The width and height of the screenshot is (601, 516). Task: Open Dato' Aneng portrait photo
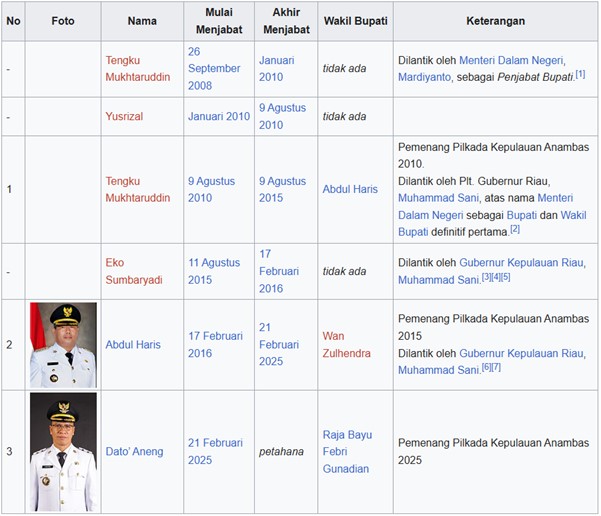[63, 452]
